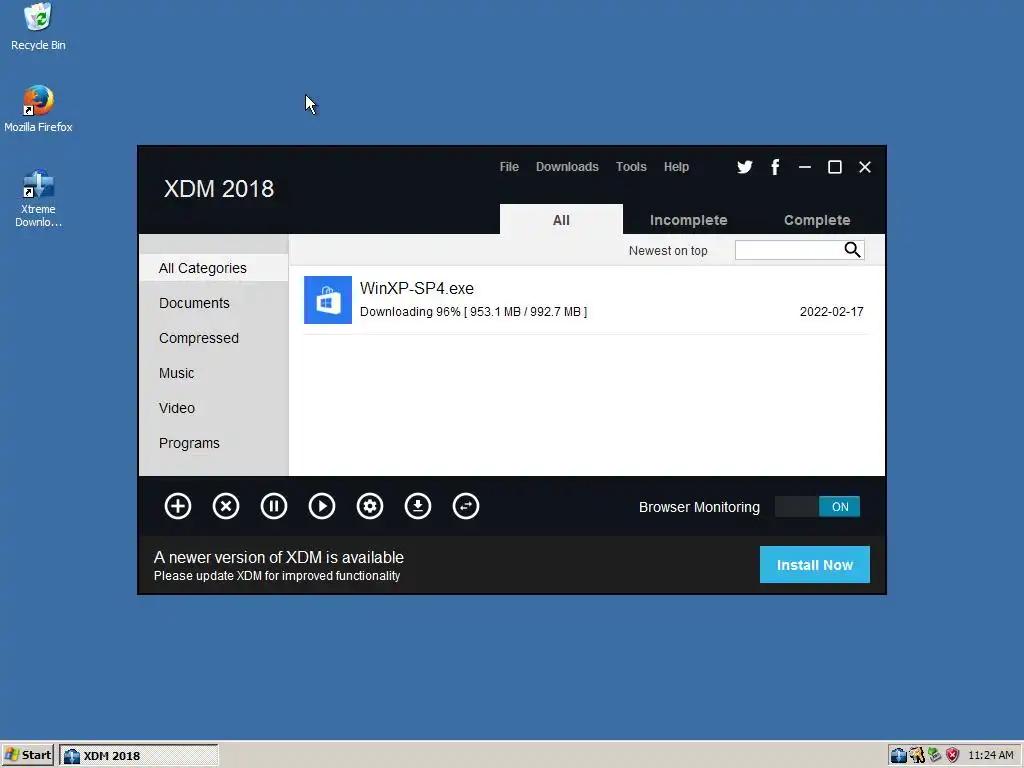The image size is (1024, 768).
Task: Close the XDM window
Action: [865, 167]
